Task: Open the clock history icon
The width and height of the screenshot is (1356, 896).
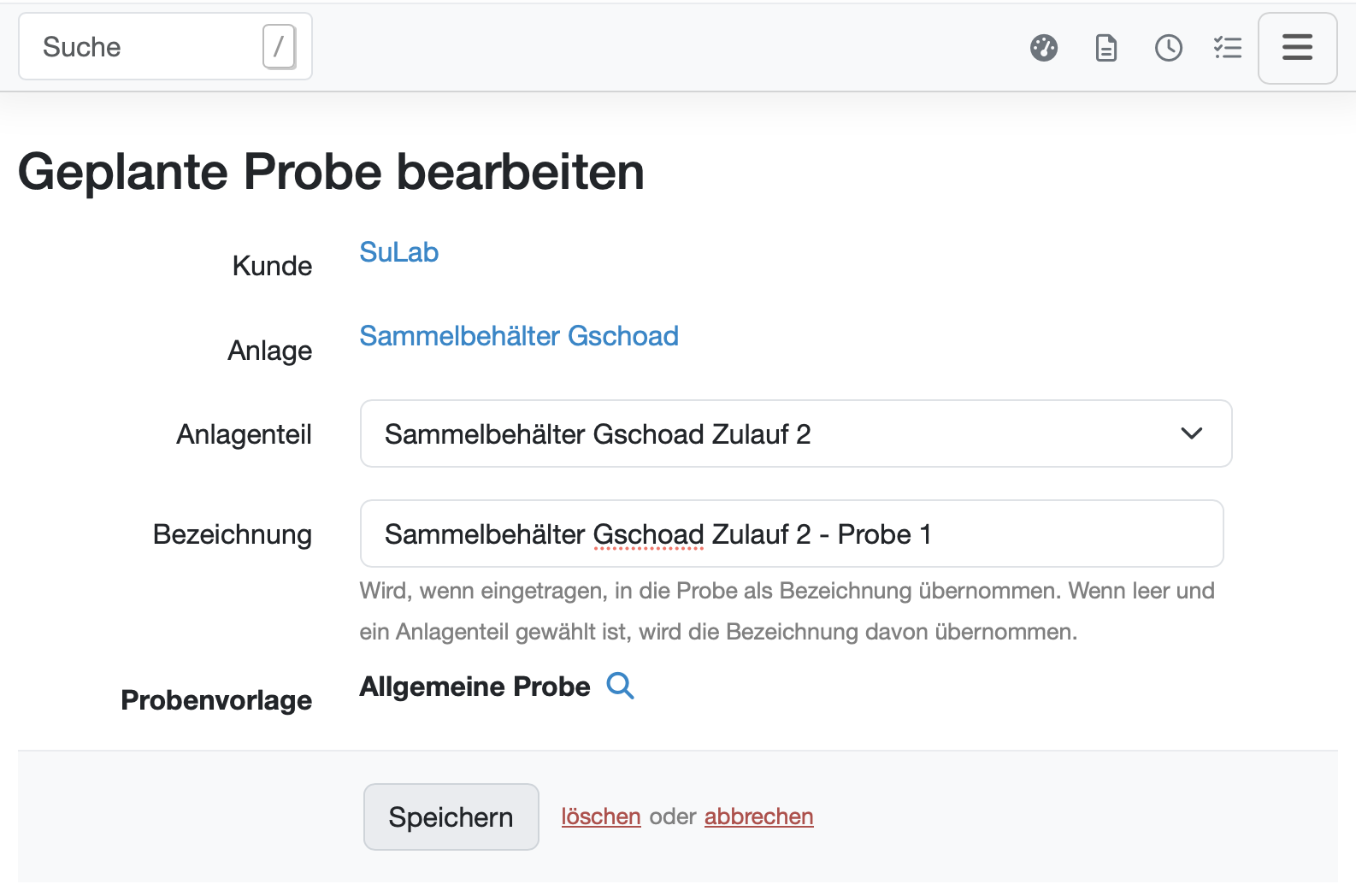Action: point(1169,48)
